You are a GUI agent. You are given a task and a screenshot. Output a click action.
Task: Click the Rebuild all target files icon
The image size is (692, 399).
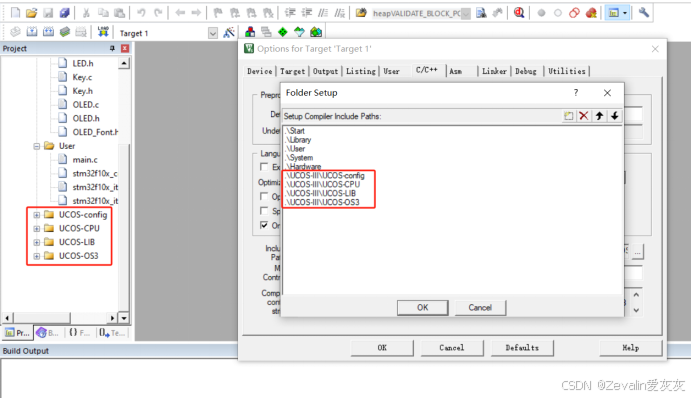48,32
